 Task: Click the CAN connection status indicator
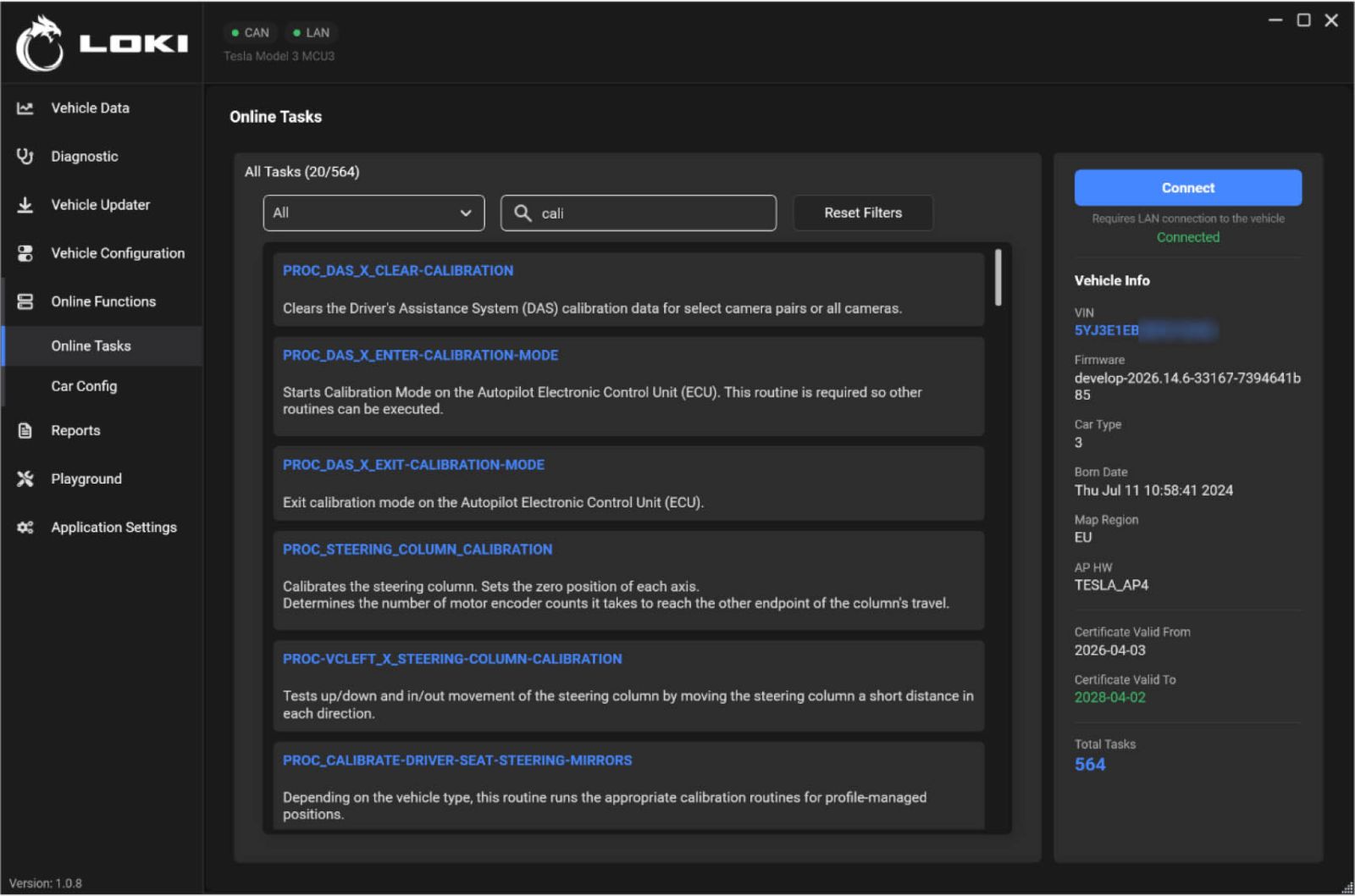click(250, 32)
